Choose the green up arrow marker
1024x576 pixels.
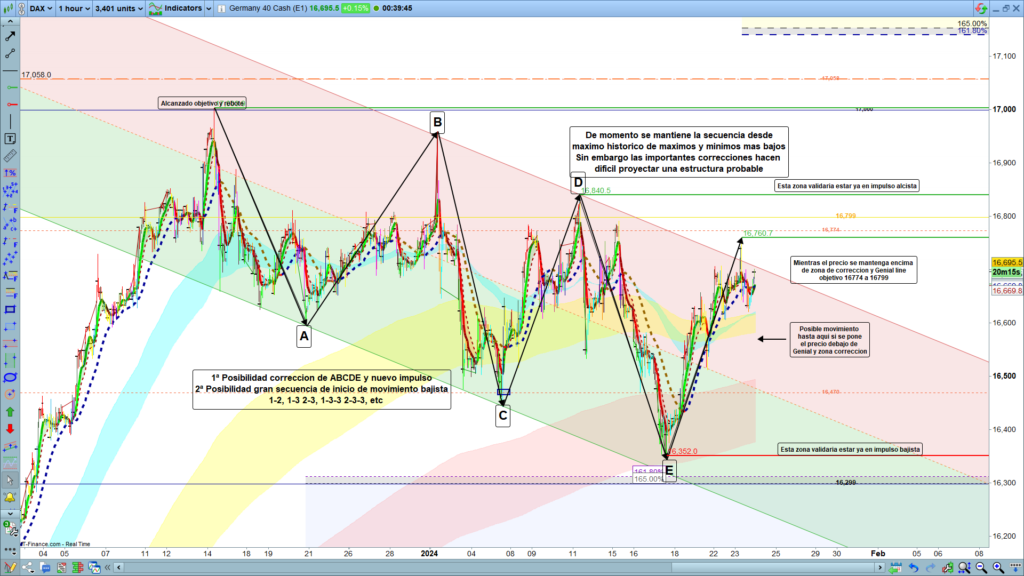[x=10, y=411]
